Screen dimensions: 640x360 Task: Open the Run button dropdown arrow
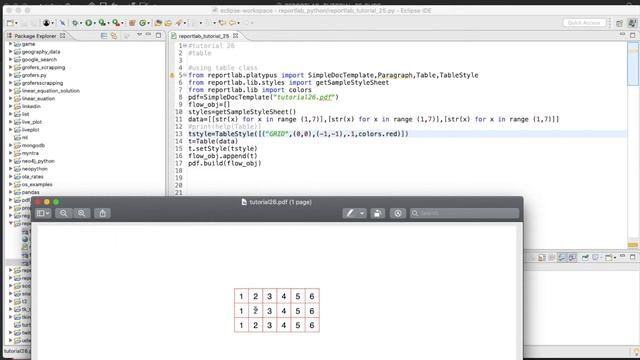[x=95, y=23]
